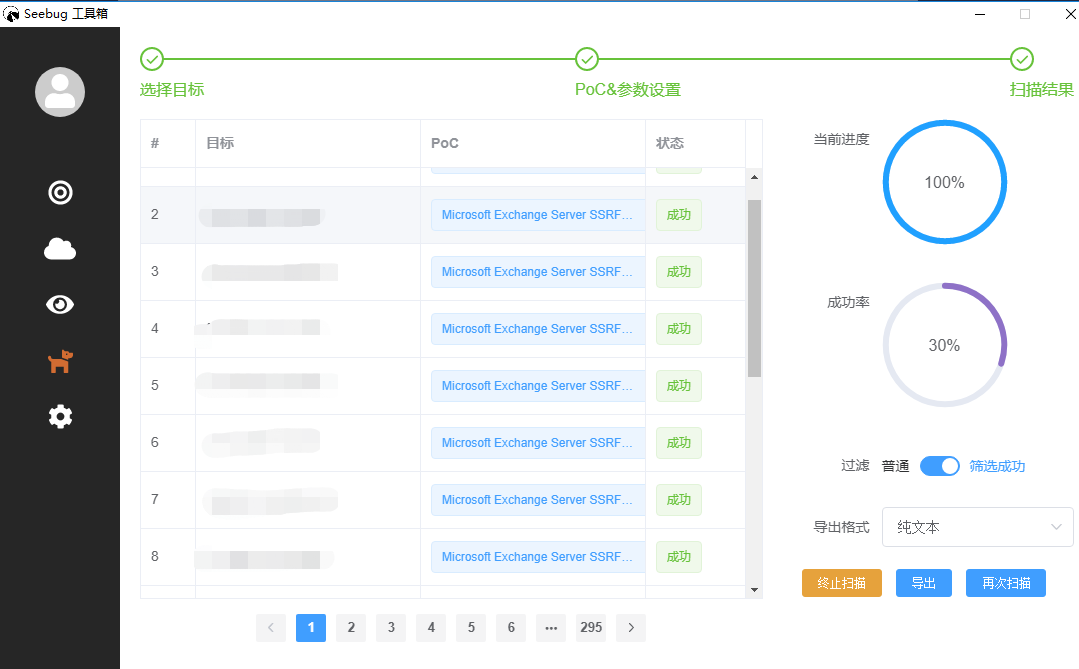Click row 2 Microsoft Exchange Server SSRF tag
Image resolution: width=1079 pixels, height=669 pixels.
click(537, 215)
